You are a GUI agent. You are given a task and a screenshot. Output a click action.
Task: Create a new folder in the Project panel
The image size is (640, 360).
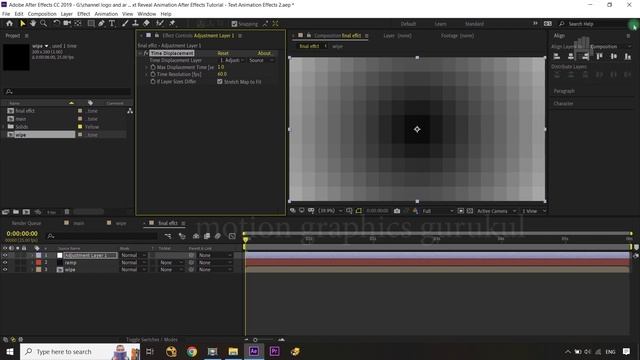click(16, 212)
